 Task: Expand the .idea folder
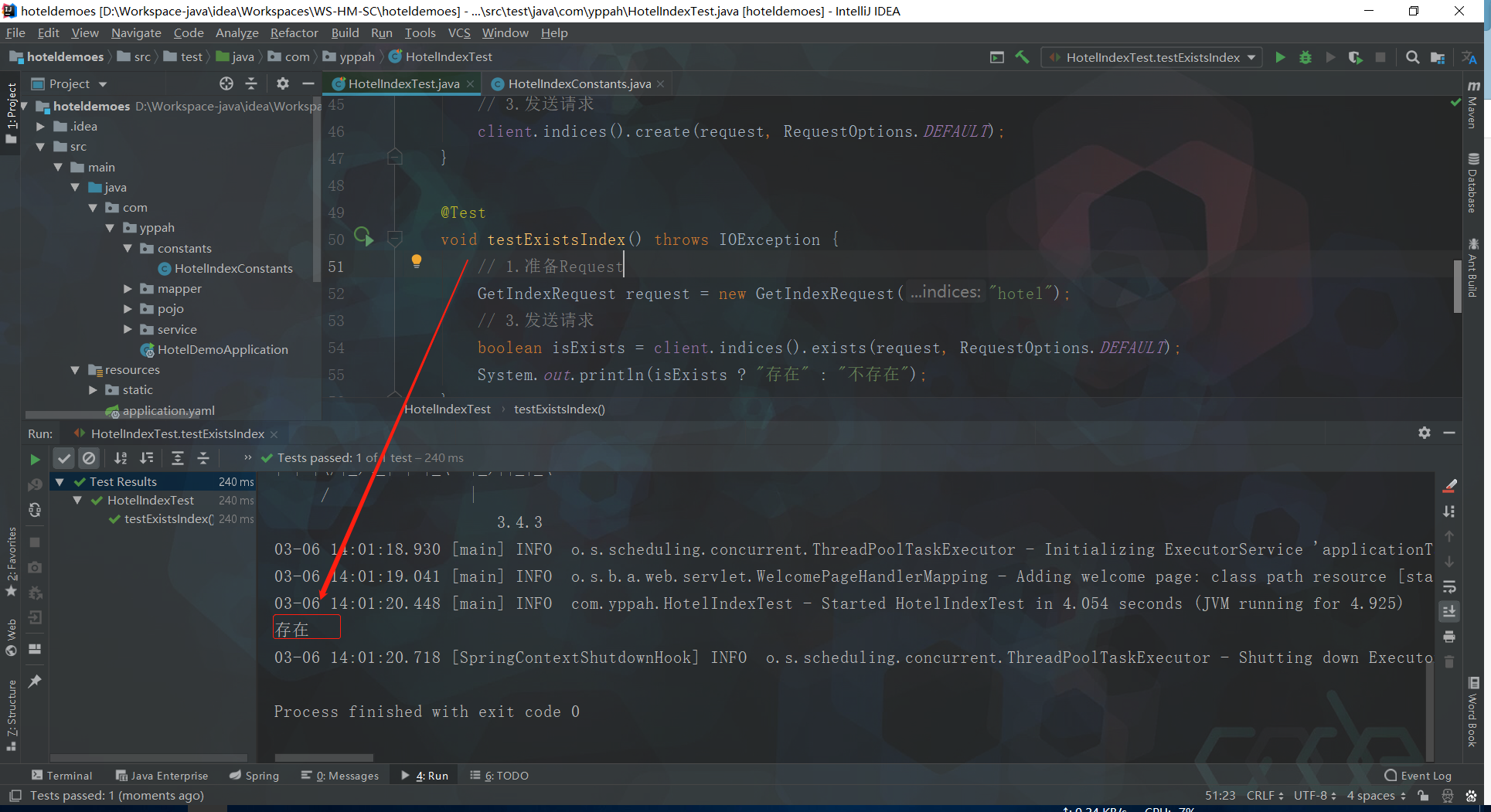[41, 126]
